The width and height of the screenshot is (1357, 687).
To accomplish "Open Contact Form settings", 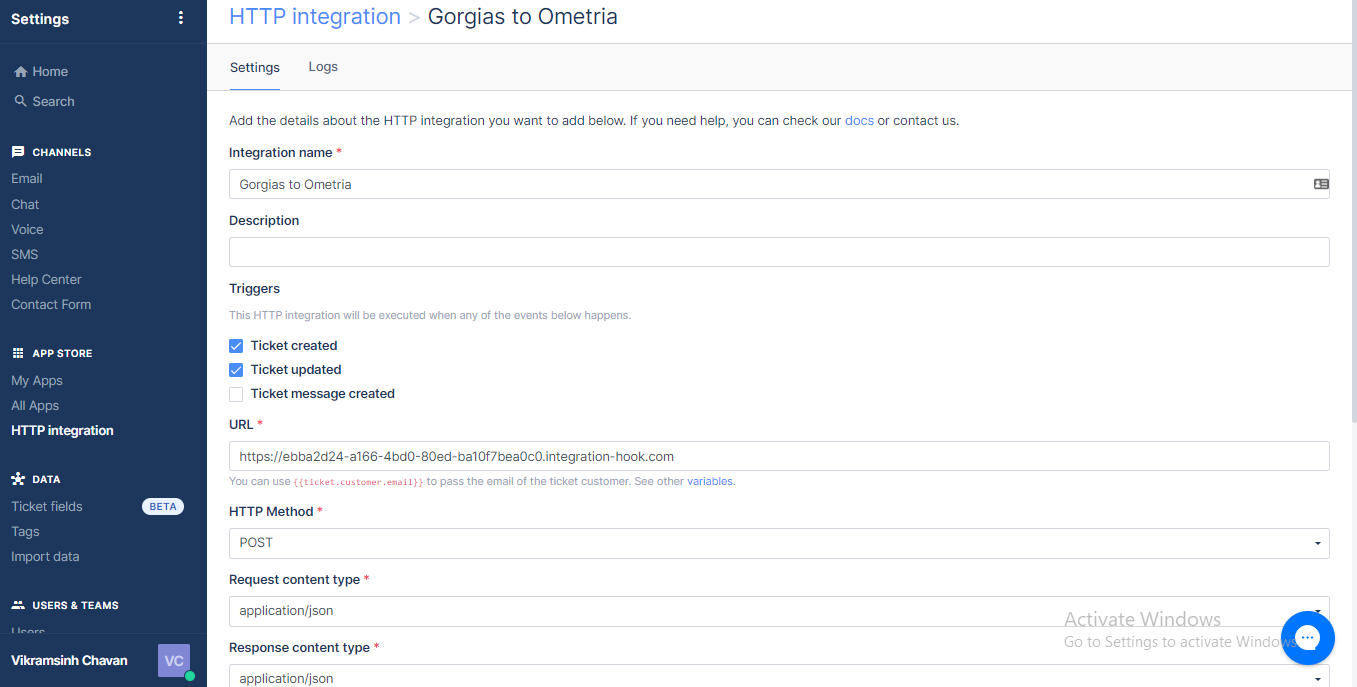I will (x=51, y=304).
